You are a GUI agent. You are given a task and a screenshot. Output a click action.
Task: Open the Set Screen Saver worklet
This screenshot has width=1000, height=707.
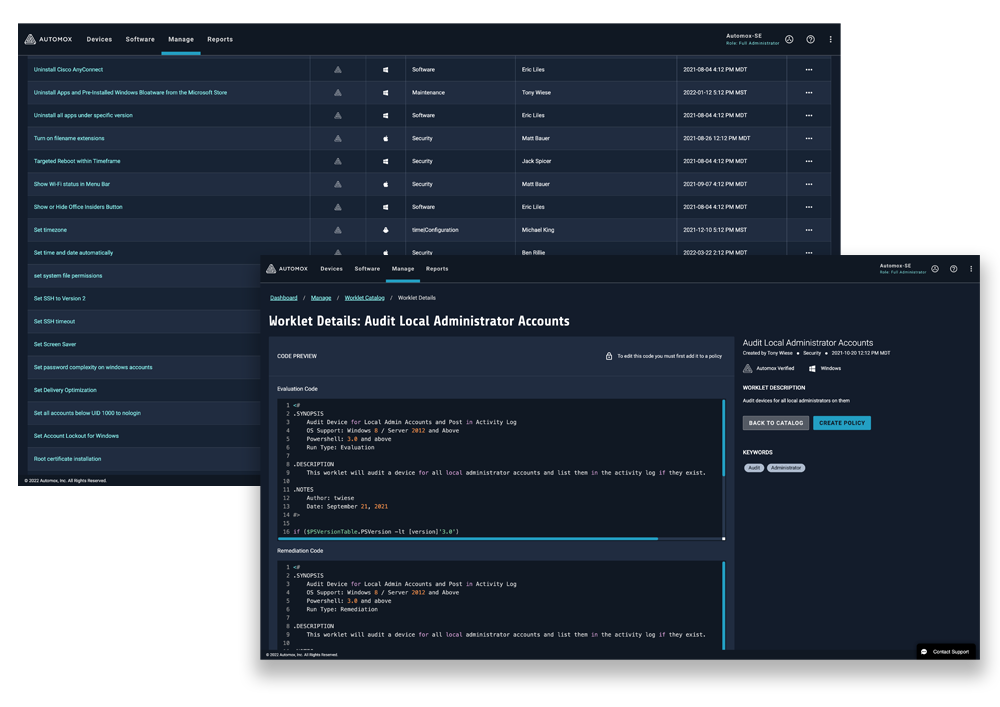[55, 344]
